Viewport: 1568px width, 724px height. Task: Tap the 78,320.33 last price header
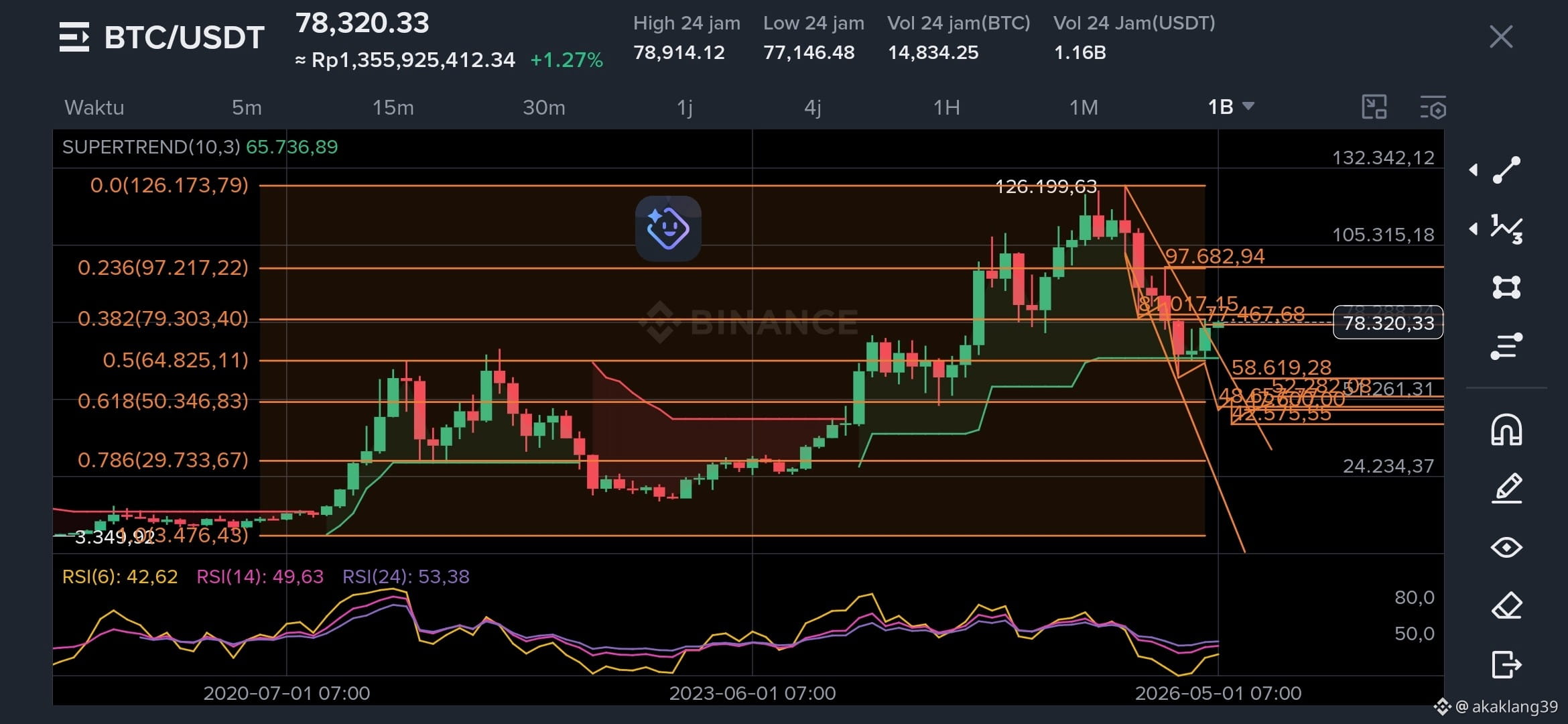pos(362,23)
